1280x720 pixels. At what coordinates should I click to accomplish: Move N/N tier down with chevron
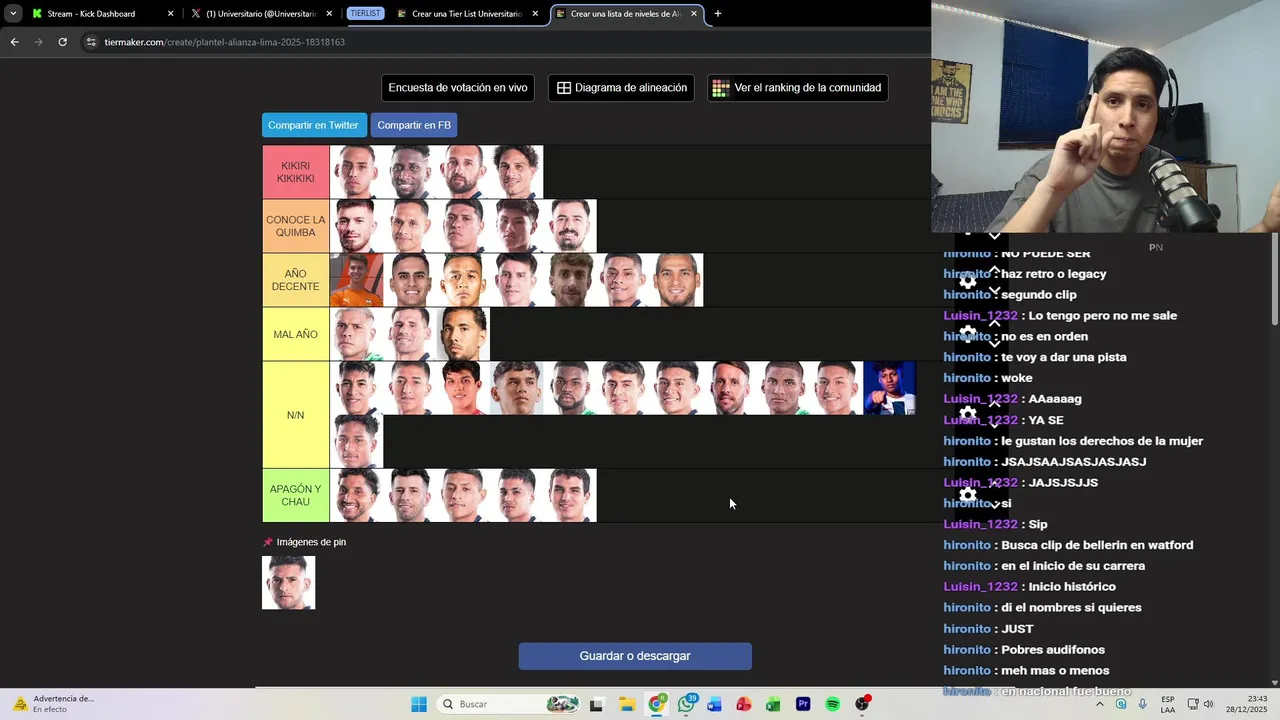[x=994, y=424]
